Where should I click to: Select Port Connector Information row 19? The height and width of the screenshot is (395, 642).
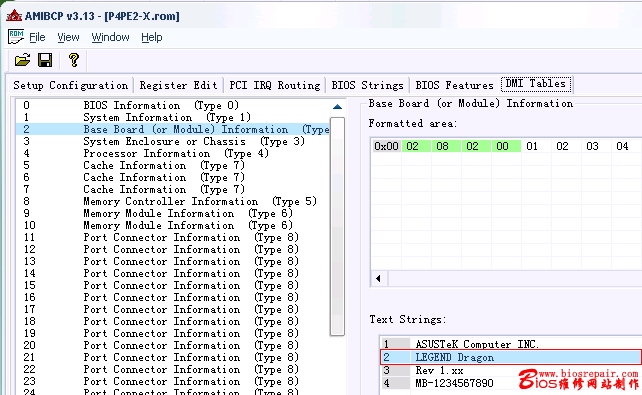(172, 334)
